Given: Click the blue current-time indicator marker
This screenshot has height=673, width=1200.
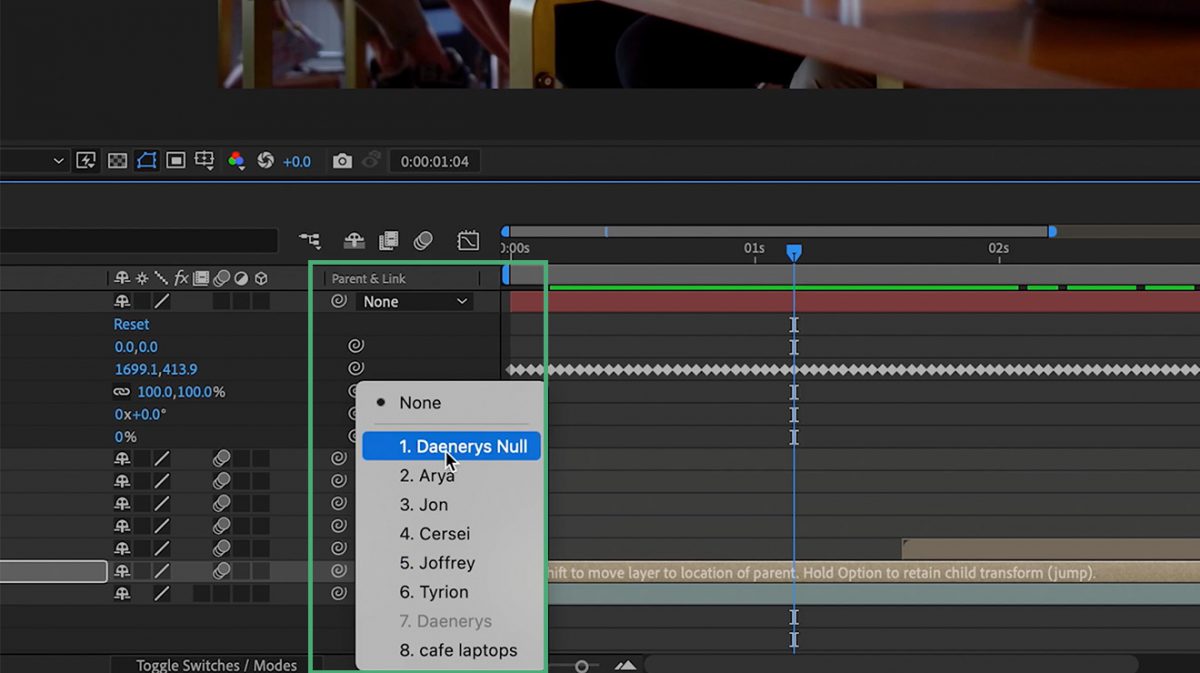Looking at the screenshot, I should (x=794, y=253).
